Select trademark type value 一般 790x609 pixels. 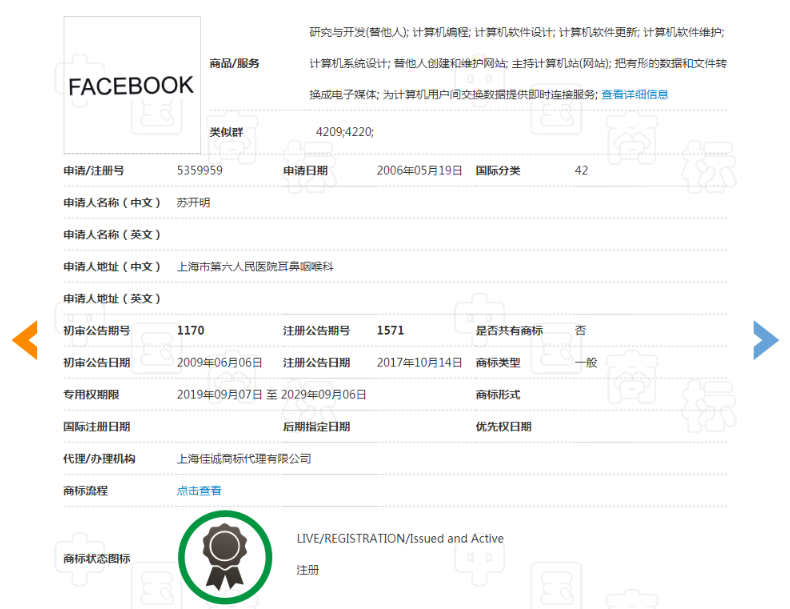pyautogui.click(x=586, y=363)
